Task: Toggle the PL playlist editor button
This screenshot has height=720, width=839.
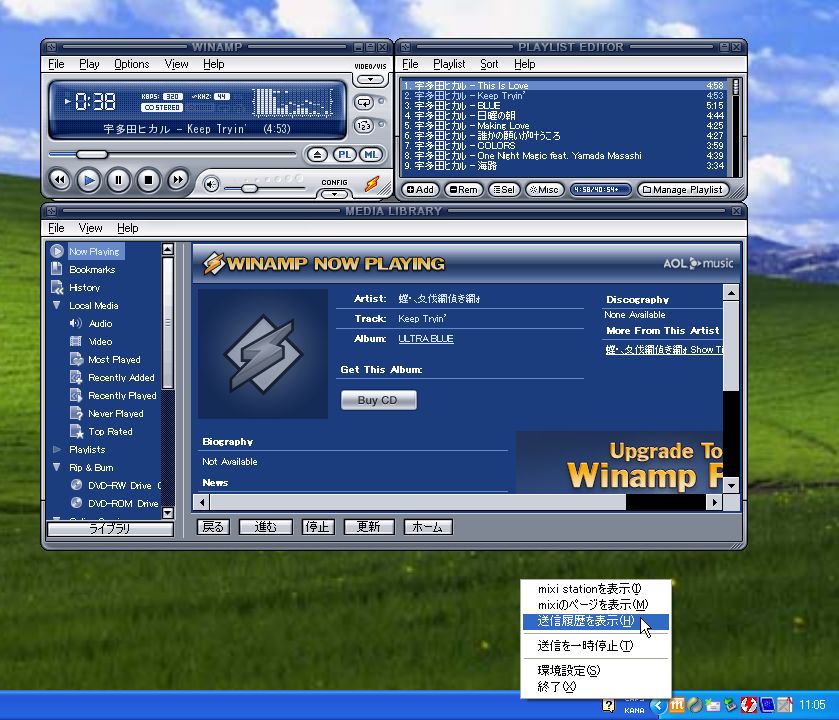Action: [x=345, y=155]
